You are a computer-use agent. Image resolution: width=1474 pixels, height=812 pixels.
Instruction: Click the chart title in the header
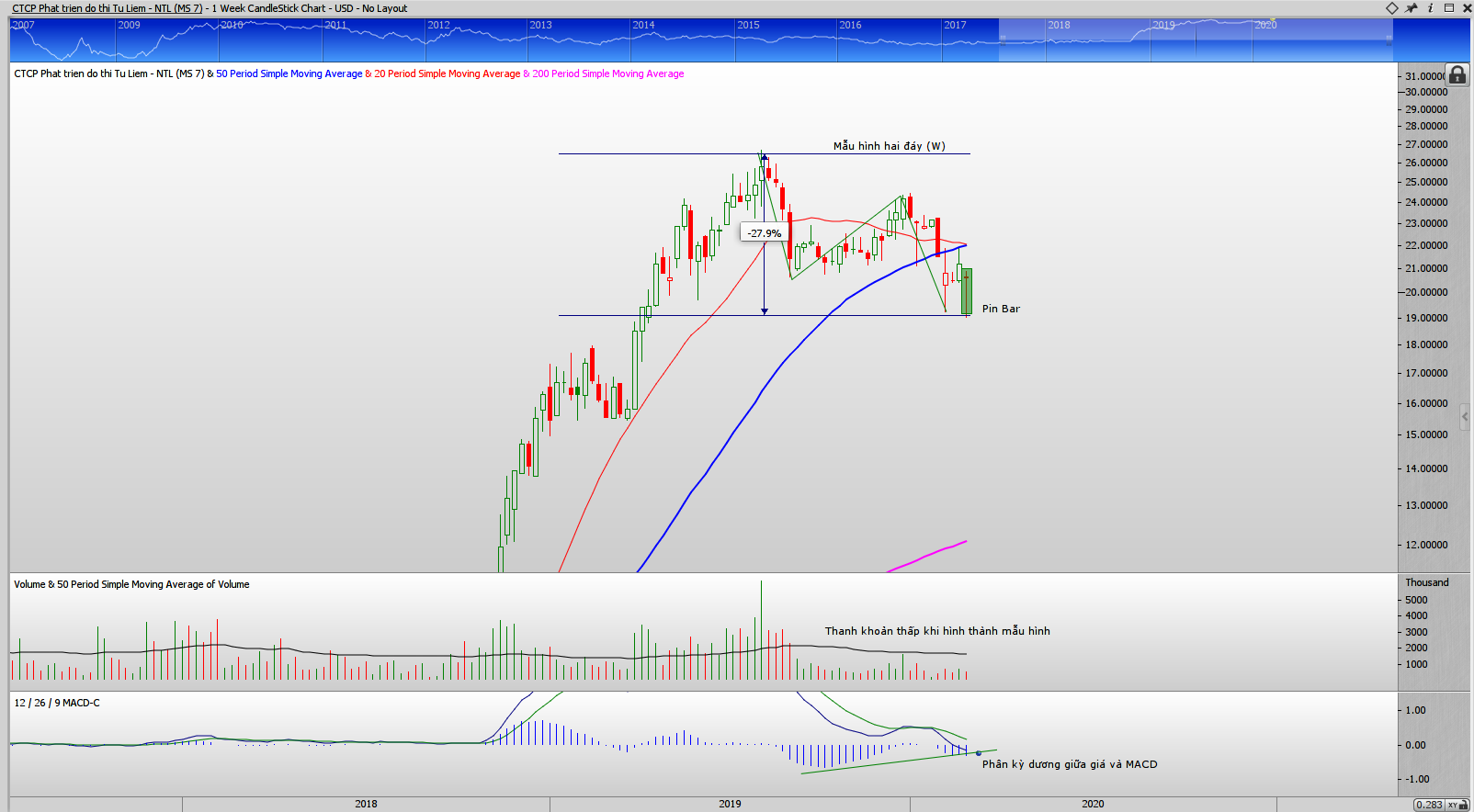pos(210,8)
